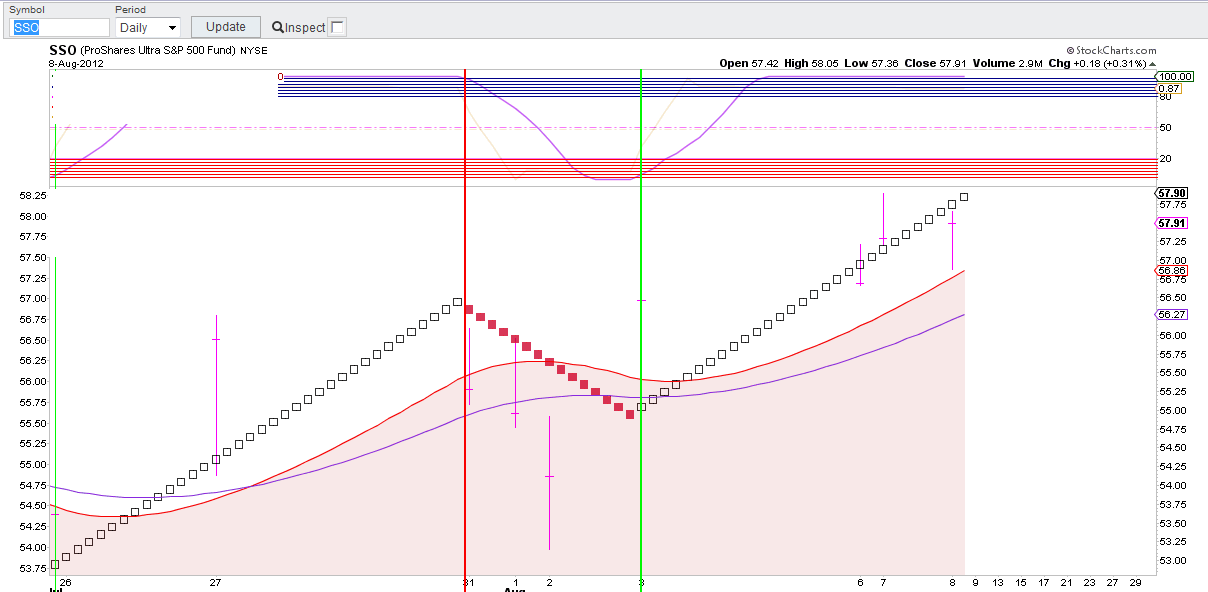Click the Symbol input field containing SSO
The height and width of the screenshot is (592, 1208).
tap(60, 27)
